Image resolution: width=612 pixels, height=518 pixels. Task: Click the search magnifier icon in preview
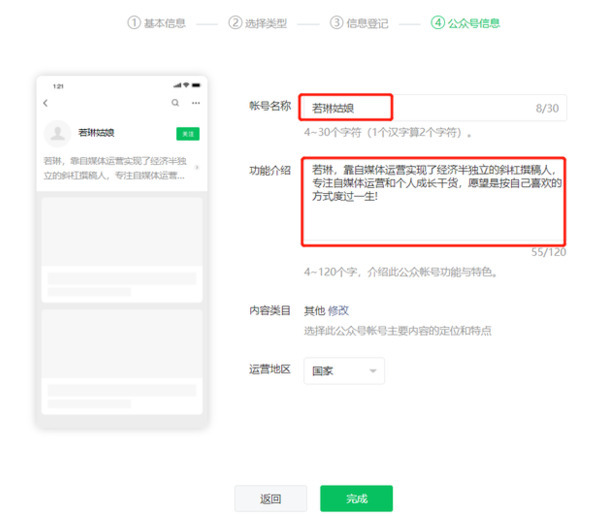176,103
